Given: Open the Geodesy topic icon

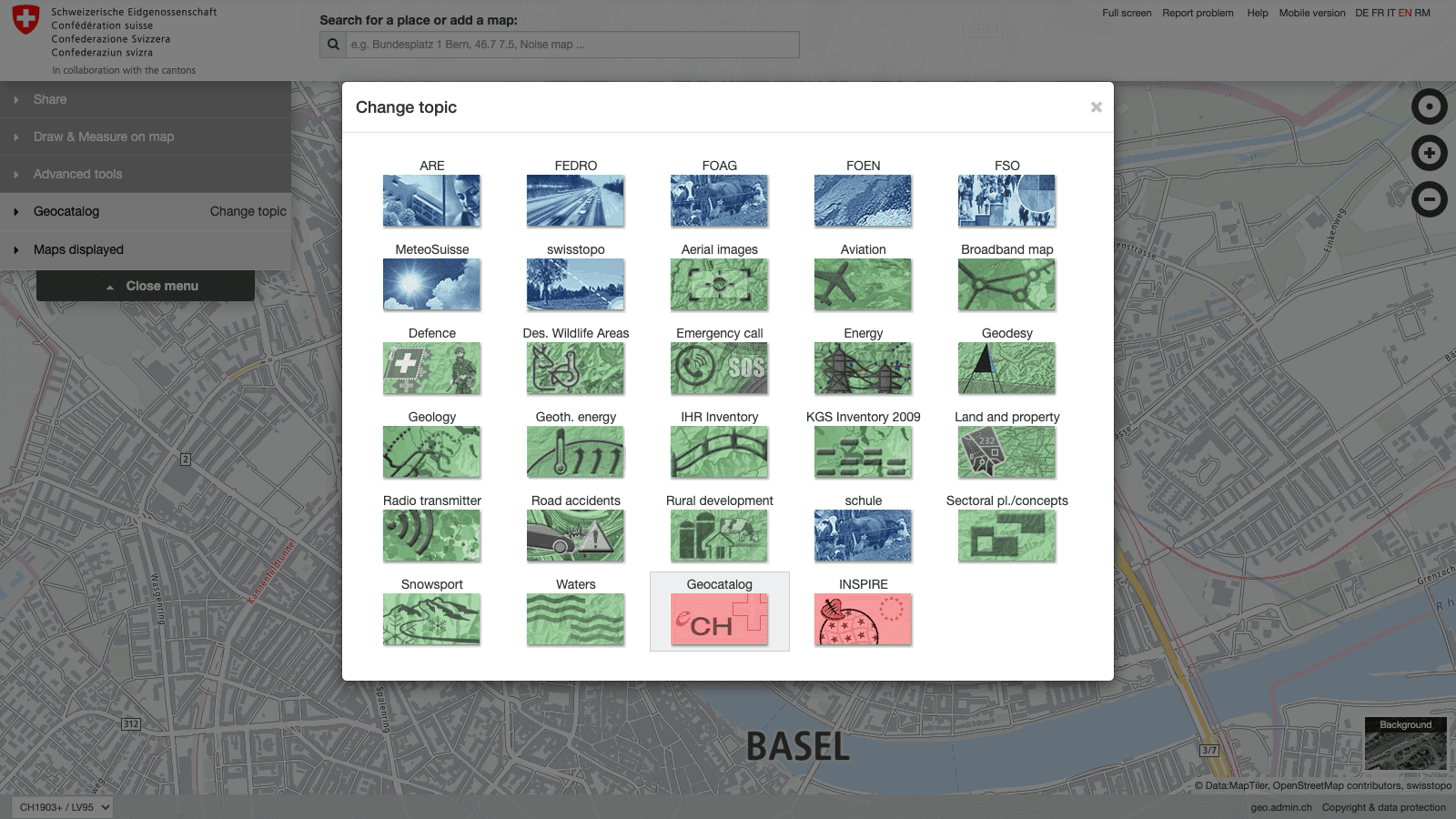Looking at the screenshot, I should click(1006, 368).
